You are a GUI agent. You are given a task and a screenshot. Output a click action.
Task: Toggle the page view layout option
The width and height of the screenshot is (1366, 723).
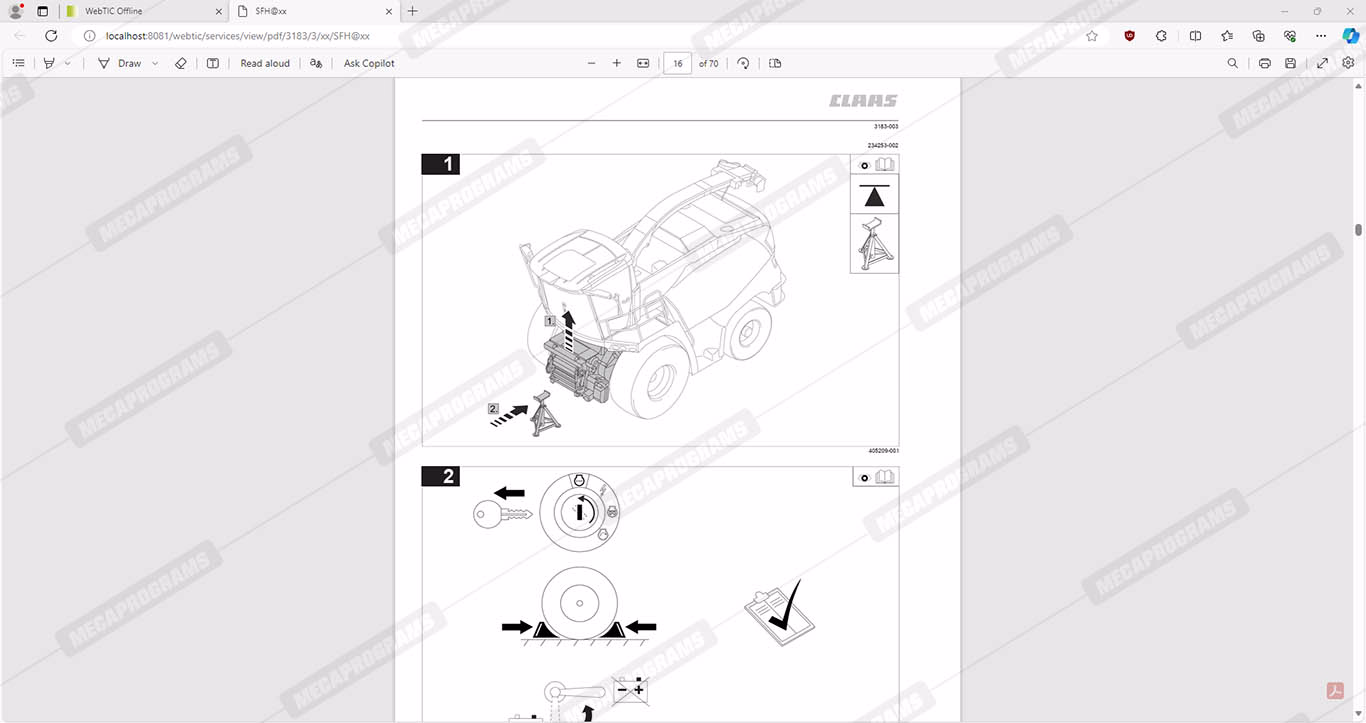click(x=775, y=63)
